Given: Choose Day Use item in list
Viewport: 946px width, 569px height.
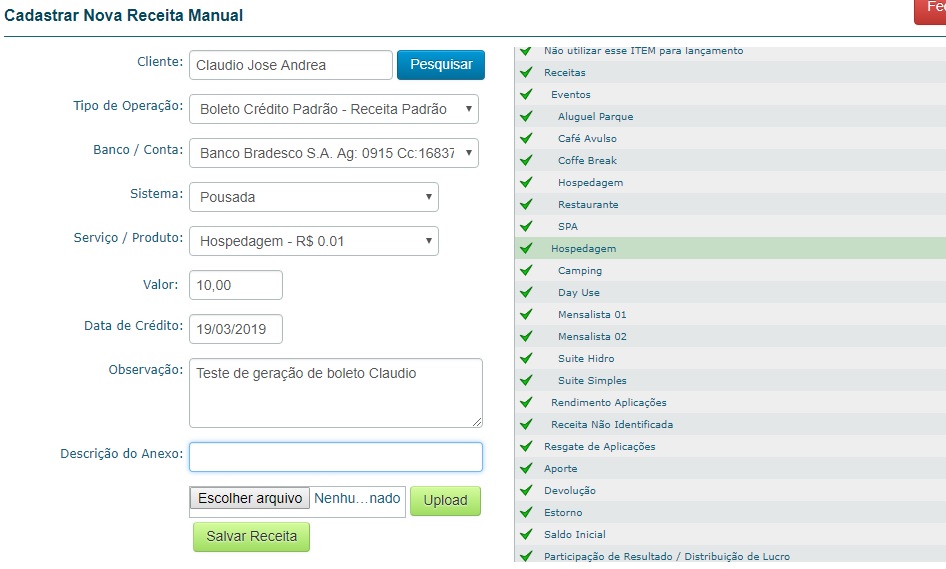Looking at the screenshot, I should click(x=579, y=293).
